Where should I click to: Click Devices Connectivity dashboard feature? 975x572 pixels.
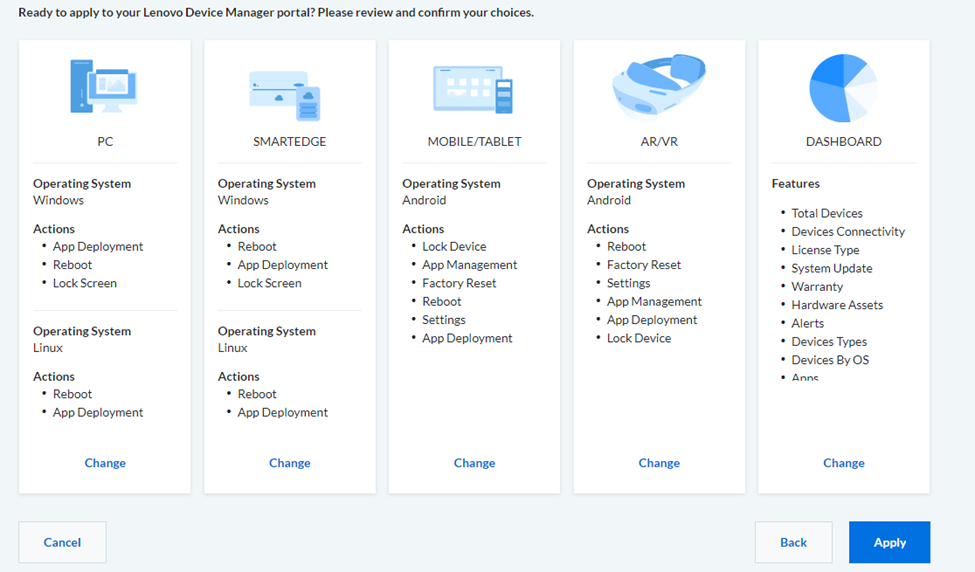click(848, 231)
